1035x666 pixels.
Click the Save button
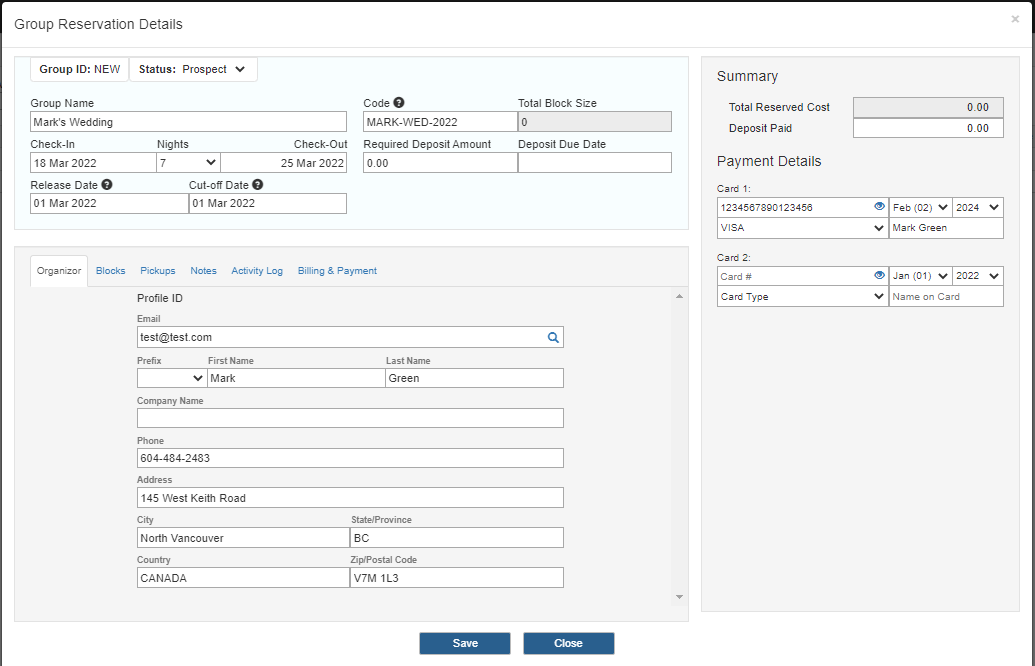point(465,644)
